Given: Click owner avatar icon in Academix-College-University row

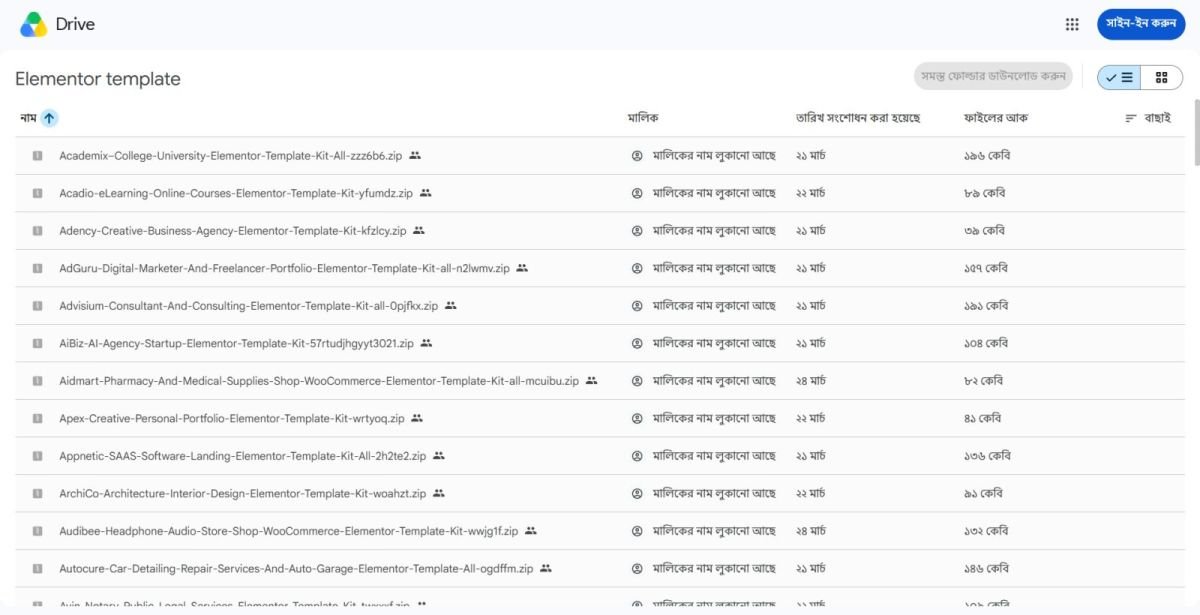Looking at the screenshot, I should (x=637, y=156).
